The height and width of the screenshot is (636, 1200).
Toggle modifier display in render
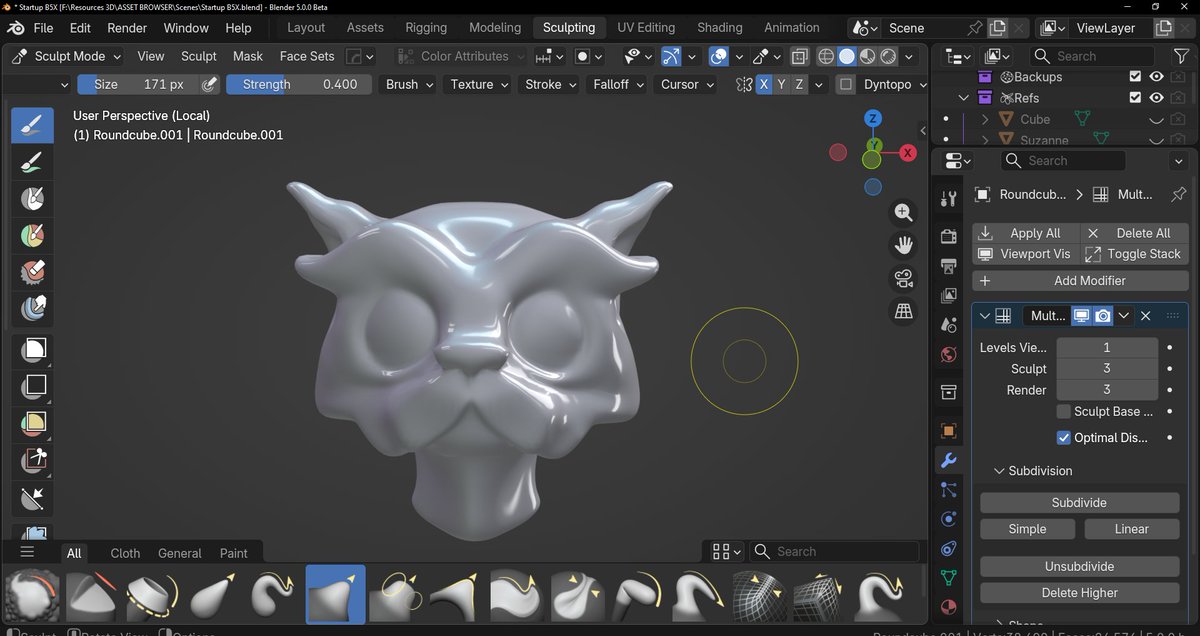(1103, 315)
